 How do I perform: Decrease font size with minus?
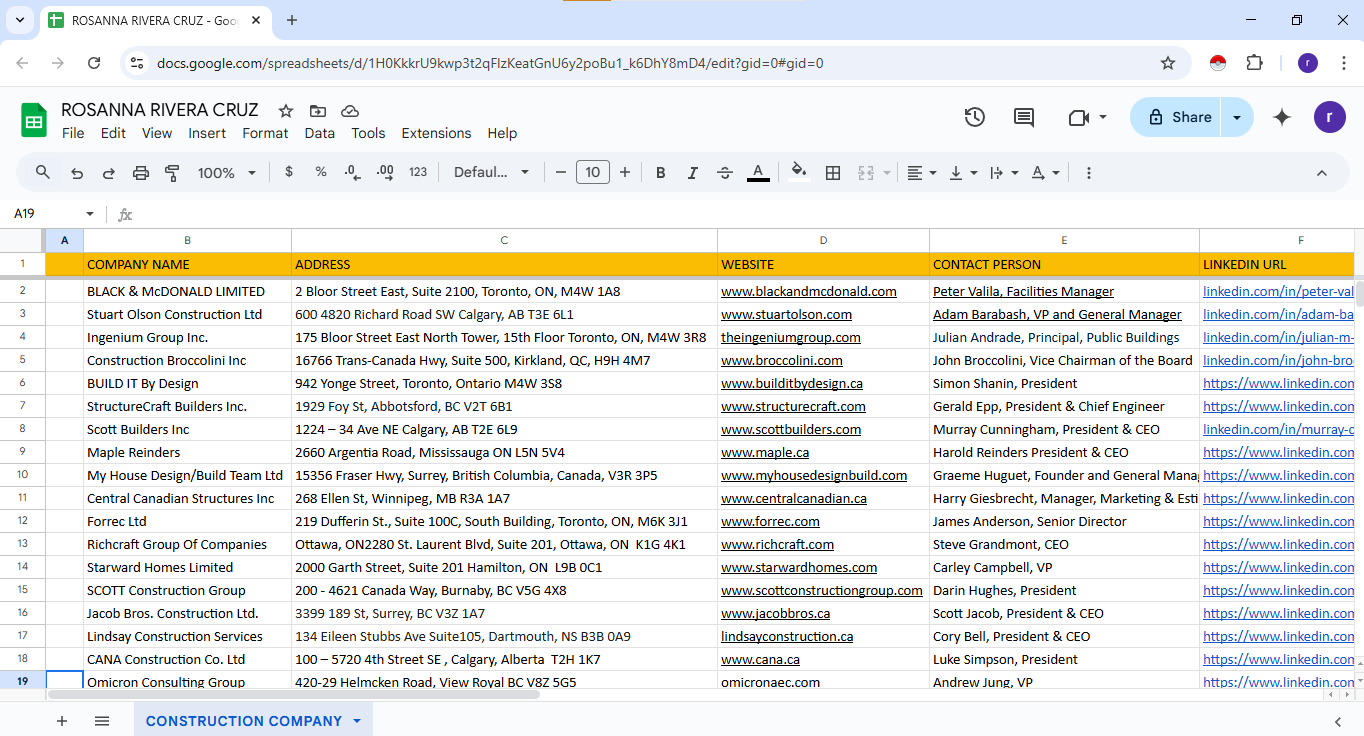click(x=561, y=173)
